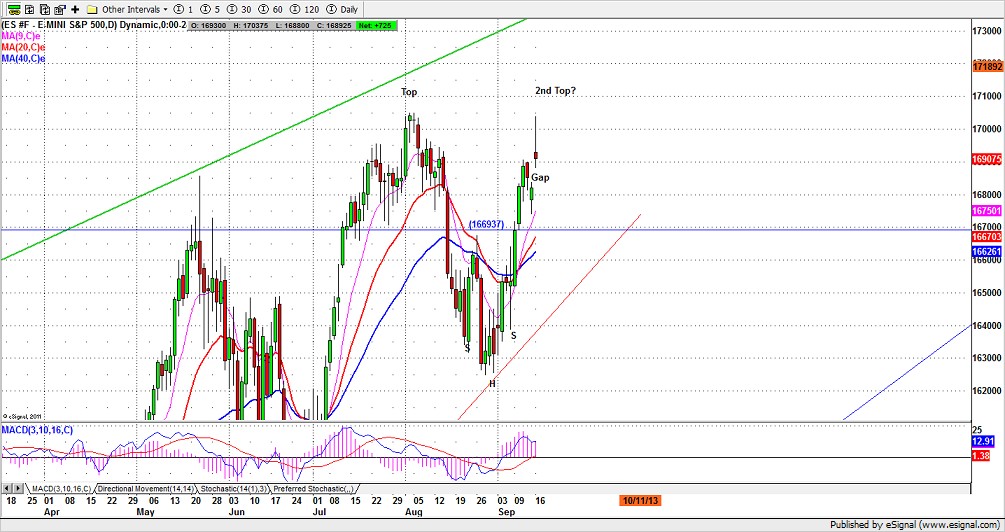Click the orange 10/11/13 date marker
The height and width of the screenshot is (532, 1005).
640,498
